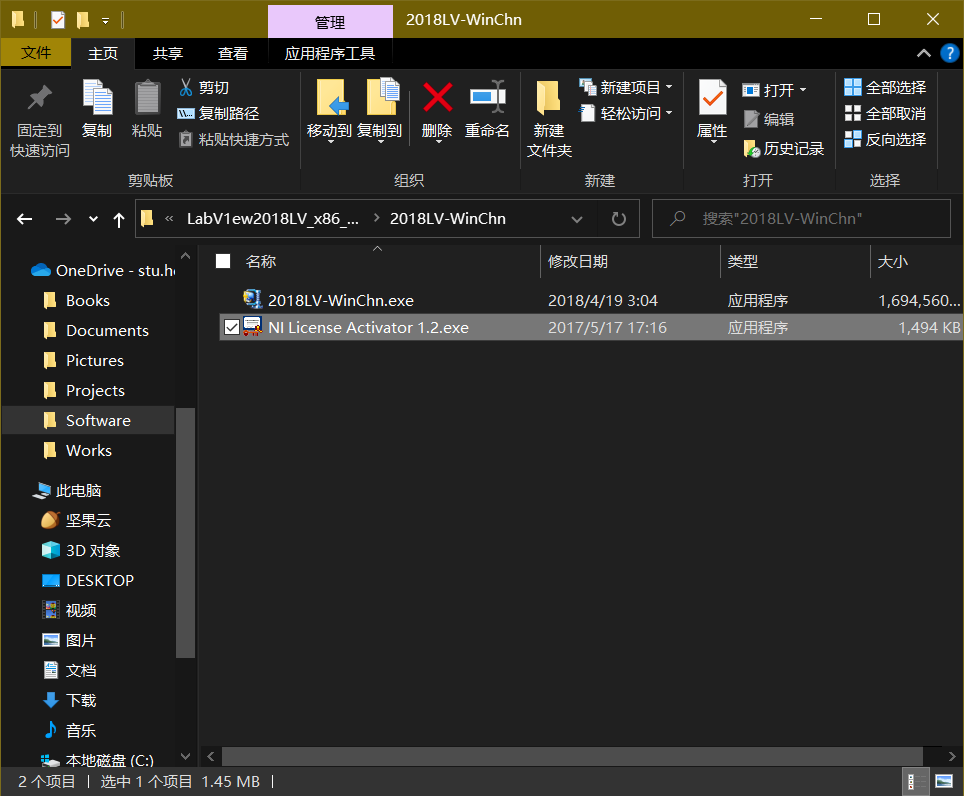Click the horizontal scrollbar in file list
Viewport: 964px width, 796px height.
click(x=572, y=756)
